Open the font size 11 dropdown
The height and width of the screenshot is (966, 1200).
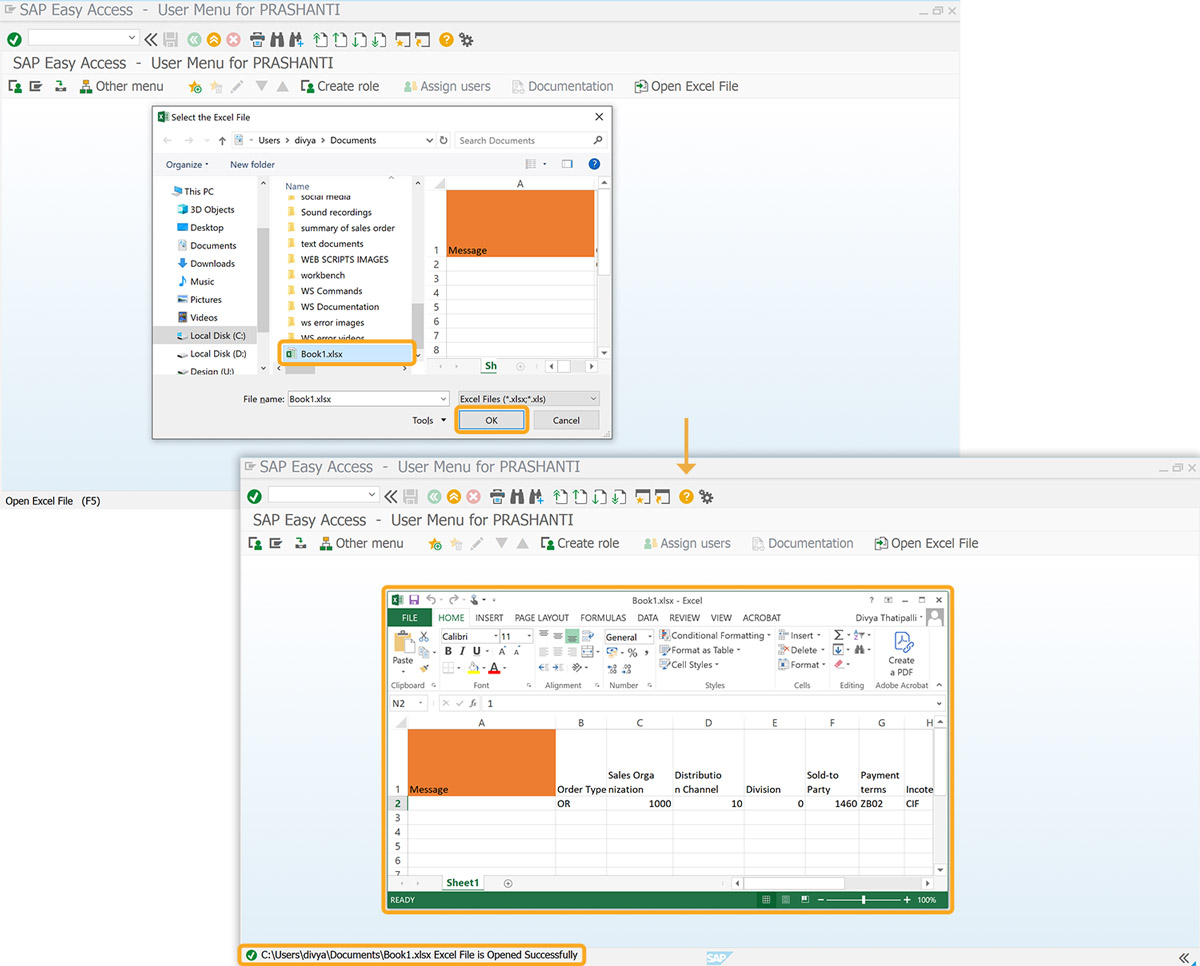(x=529, y=636)
